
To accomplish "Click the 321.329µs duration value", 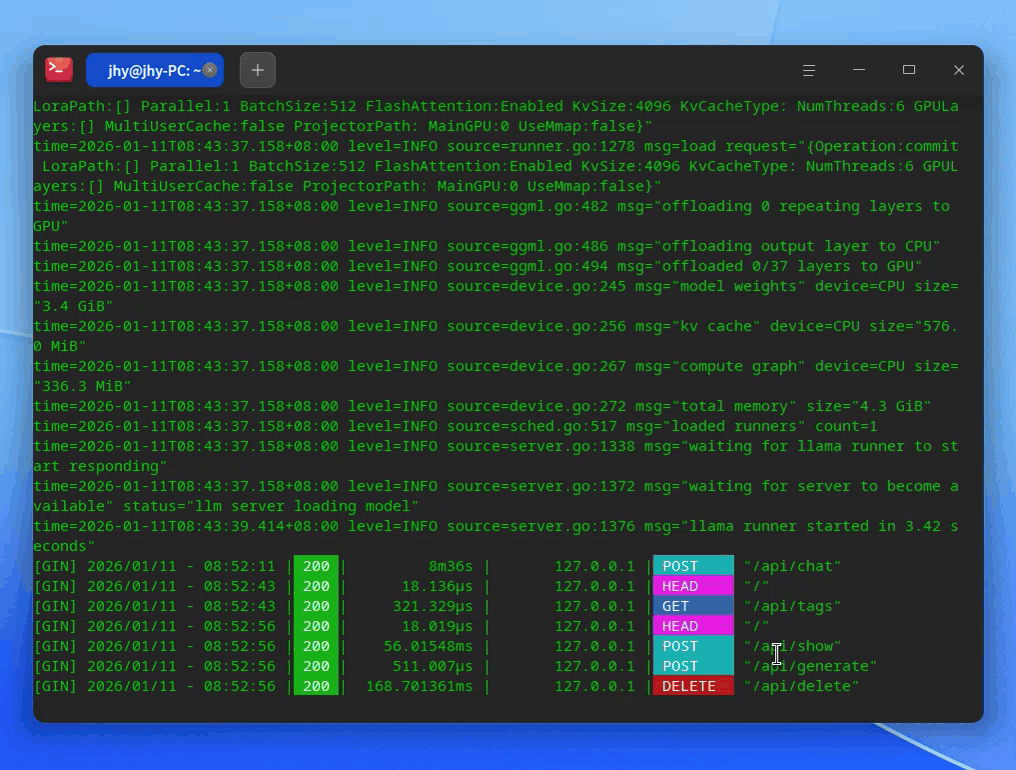I will [x=432, y=606].
